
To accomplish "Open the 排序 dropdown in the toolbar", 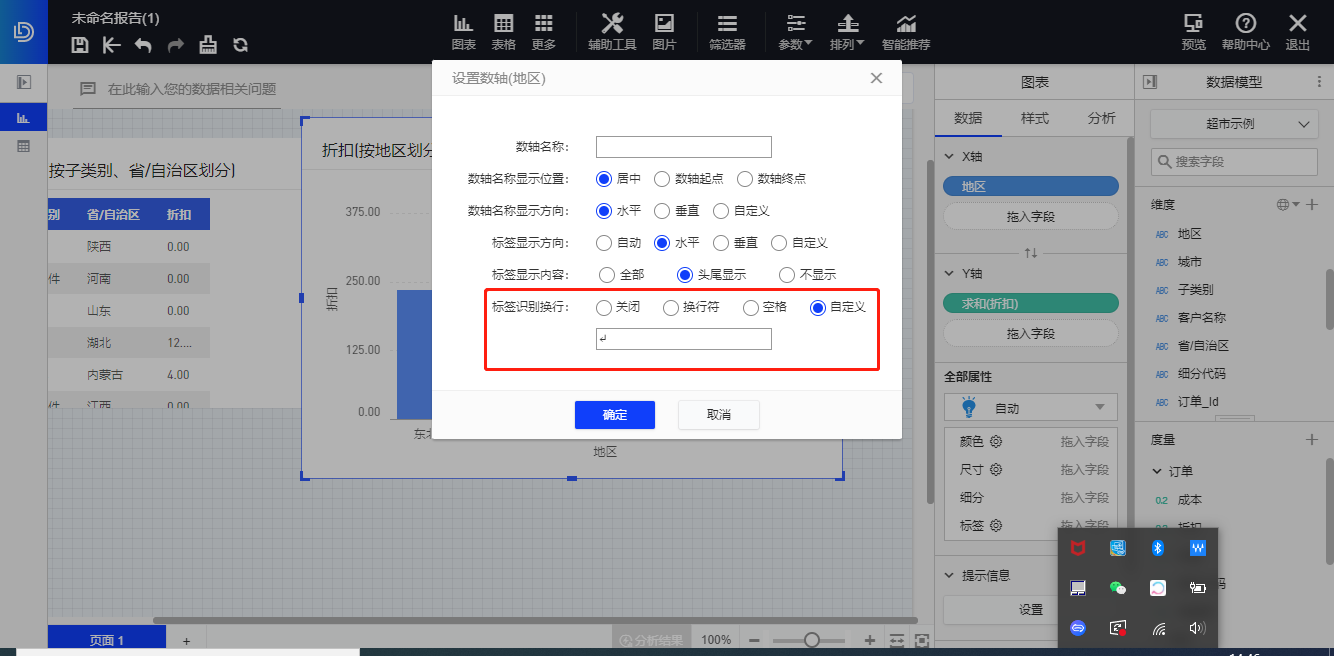I will pos(847,31).
